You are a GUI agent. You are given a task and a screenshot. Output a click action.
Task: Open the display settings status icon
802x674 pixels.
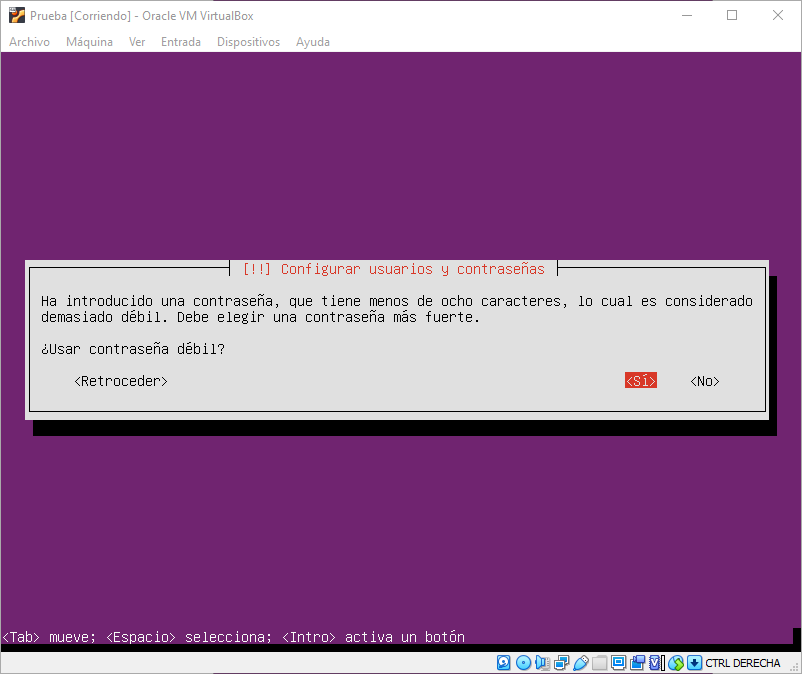[x=618, y=663]
